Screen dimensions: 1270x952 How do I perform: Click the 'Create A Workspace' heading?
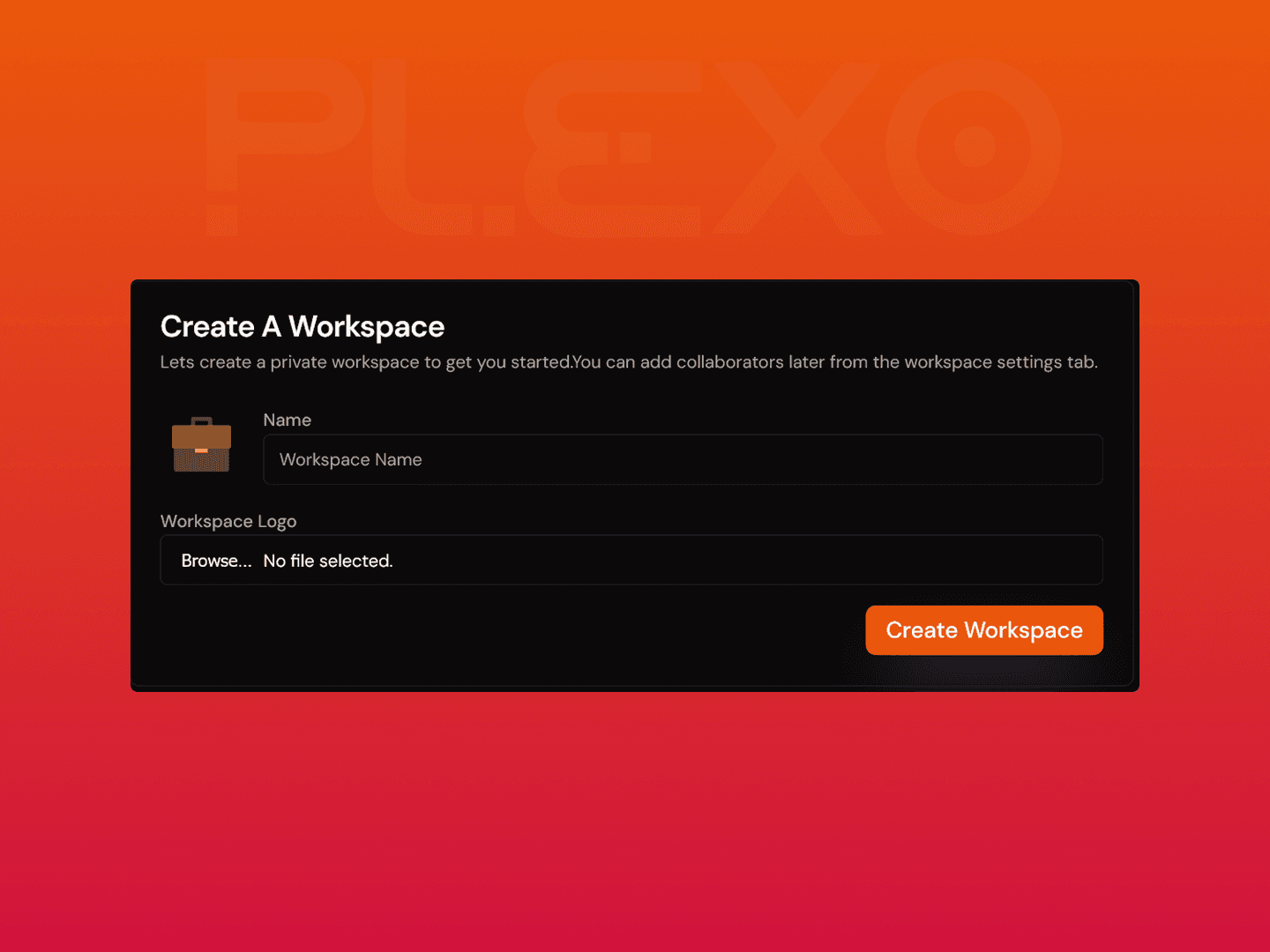tap(303, 326)
